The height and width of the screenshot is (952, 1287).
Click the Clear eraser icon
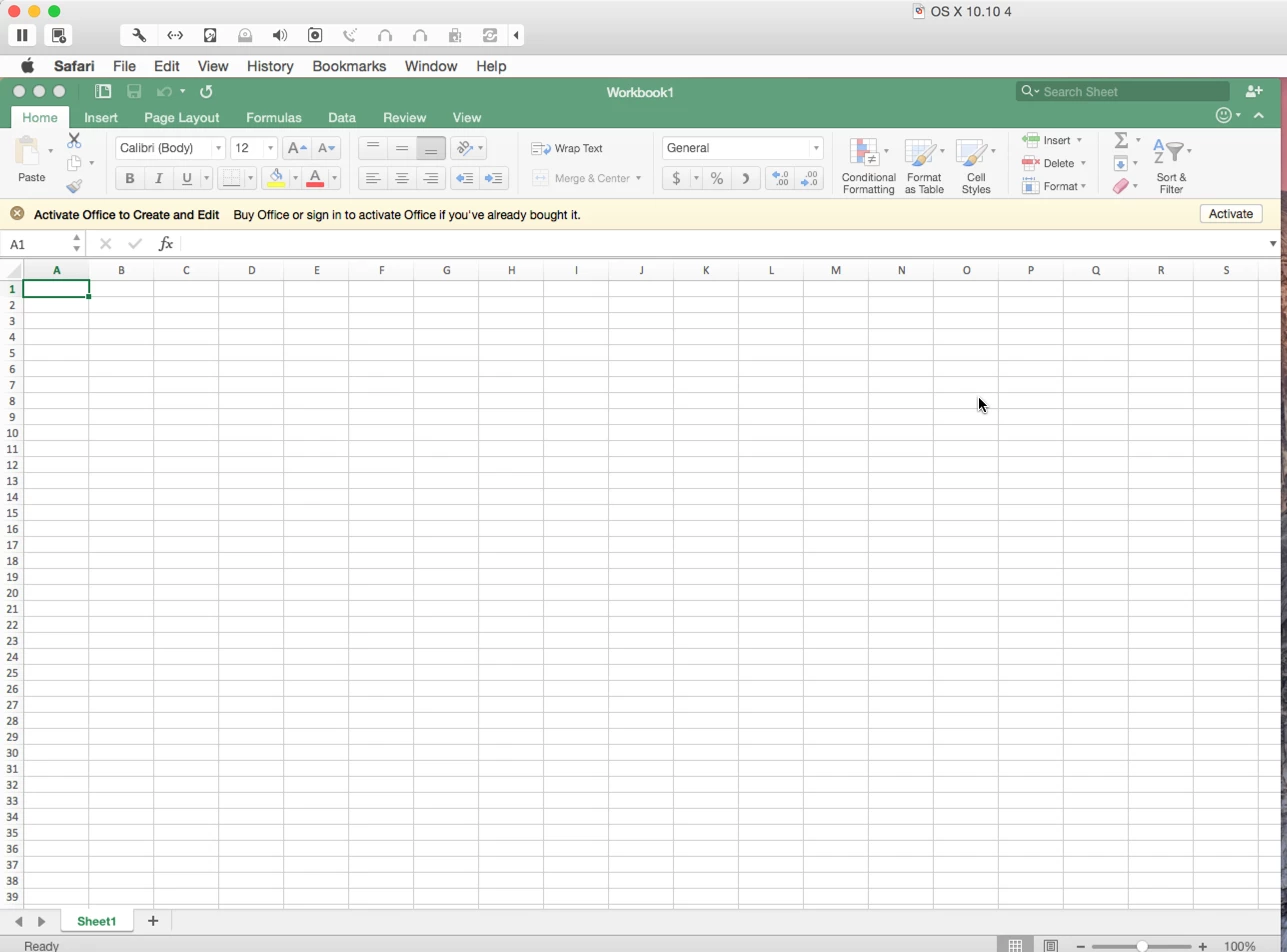point(1121,186)
